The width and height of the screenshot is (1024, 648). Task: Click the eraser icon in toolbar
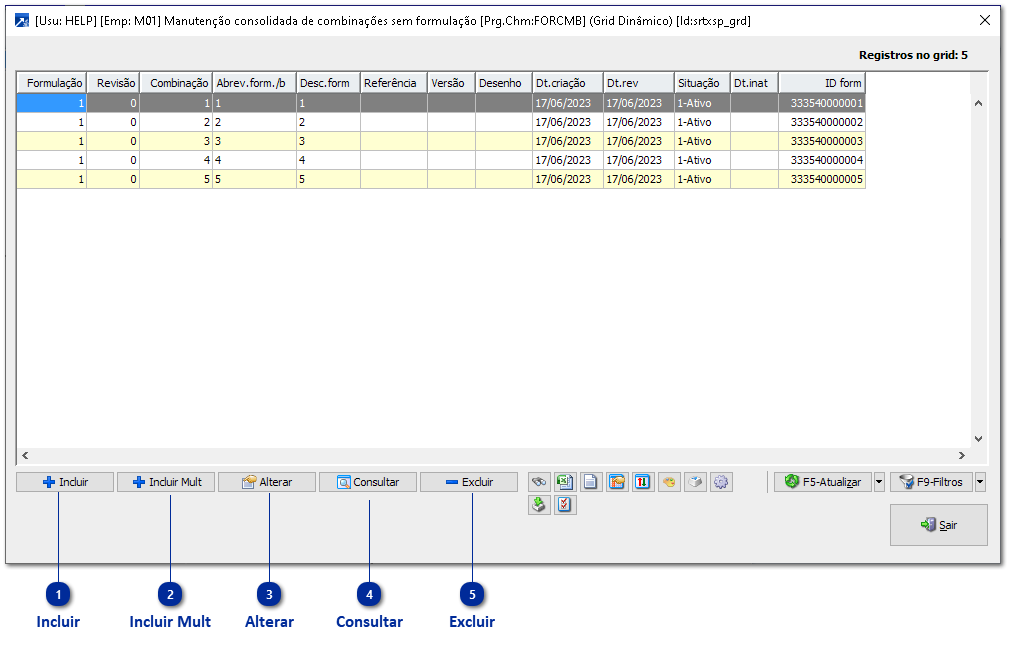click(695, 482)
